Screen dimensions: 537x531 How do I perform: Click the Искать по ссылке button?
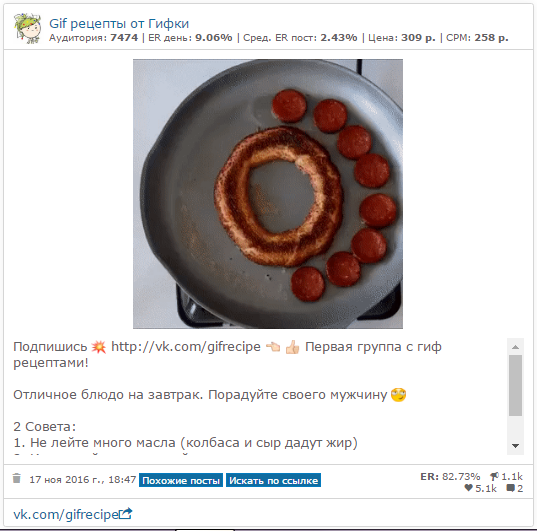[273, 480]
